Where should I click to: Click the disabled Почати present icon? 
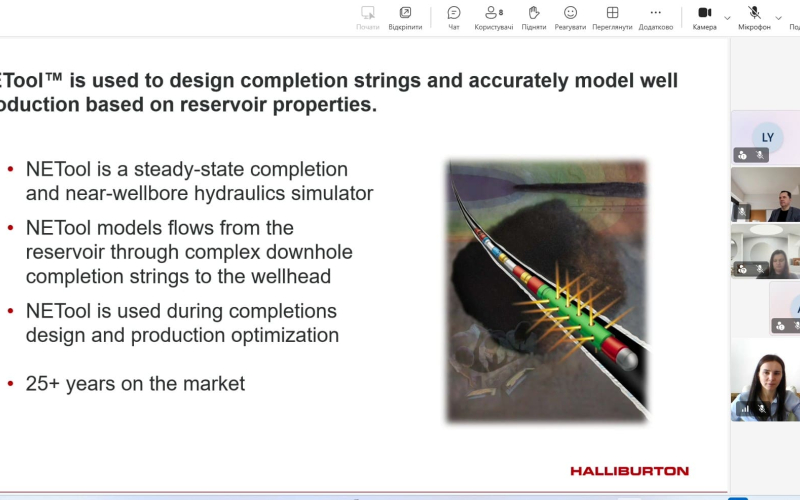click(367, 18)
